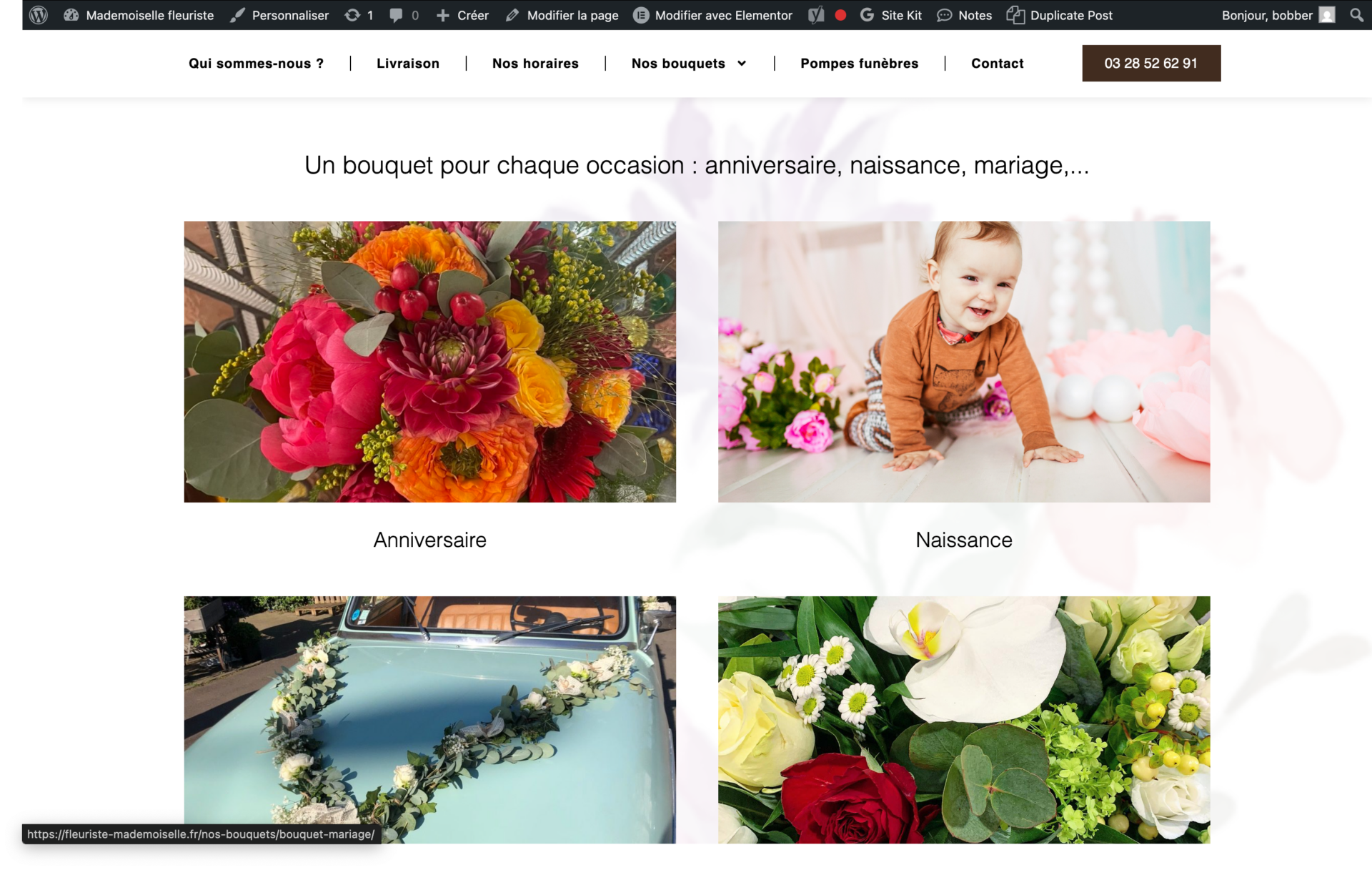
Task: Open Notes in the admin bar
Action: [x=975, y=15]
